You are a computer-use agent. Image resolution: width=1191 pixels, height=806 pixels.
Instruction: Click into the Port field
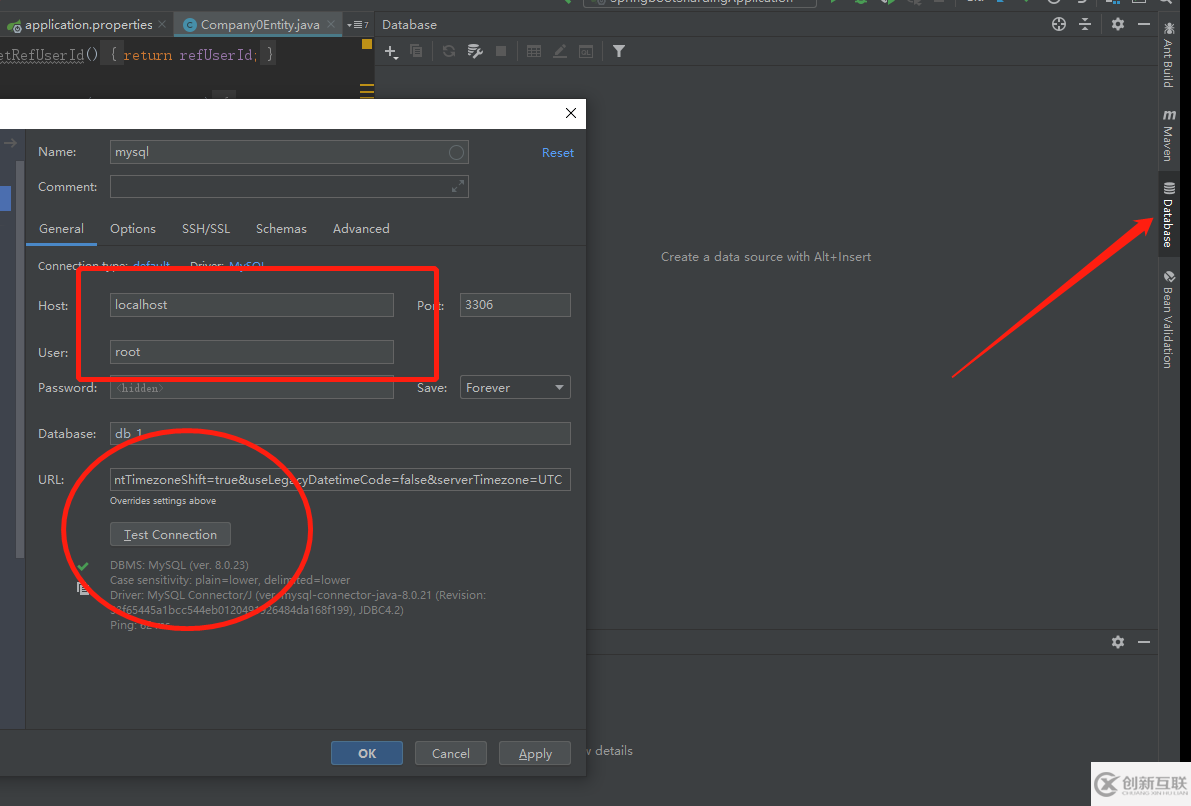(515, 305)
